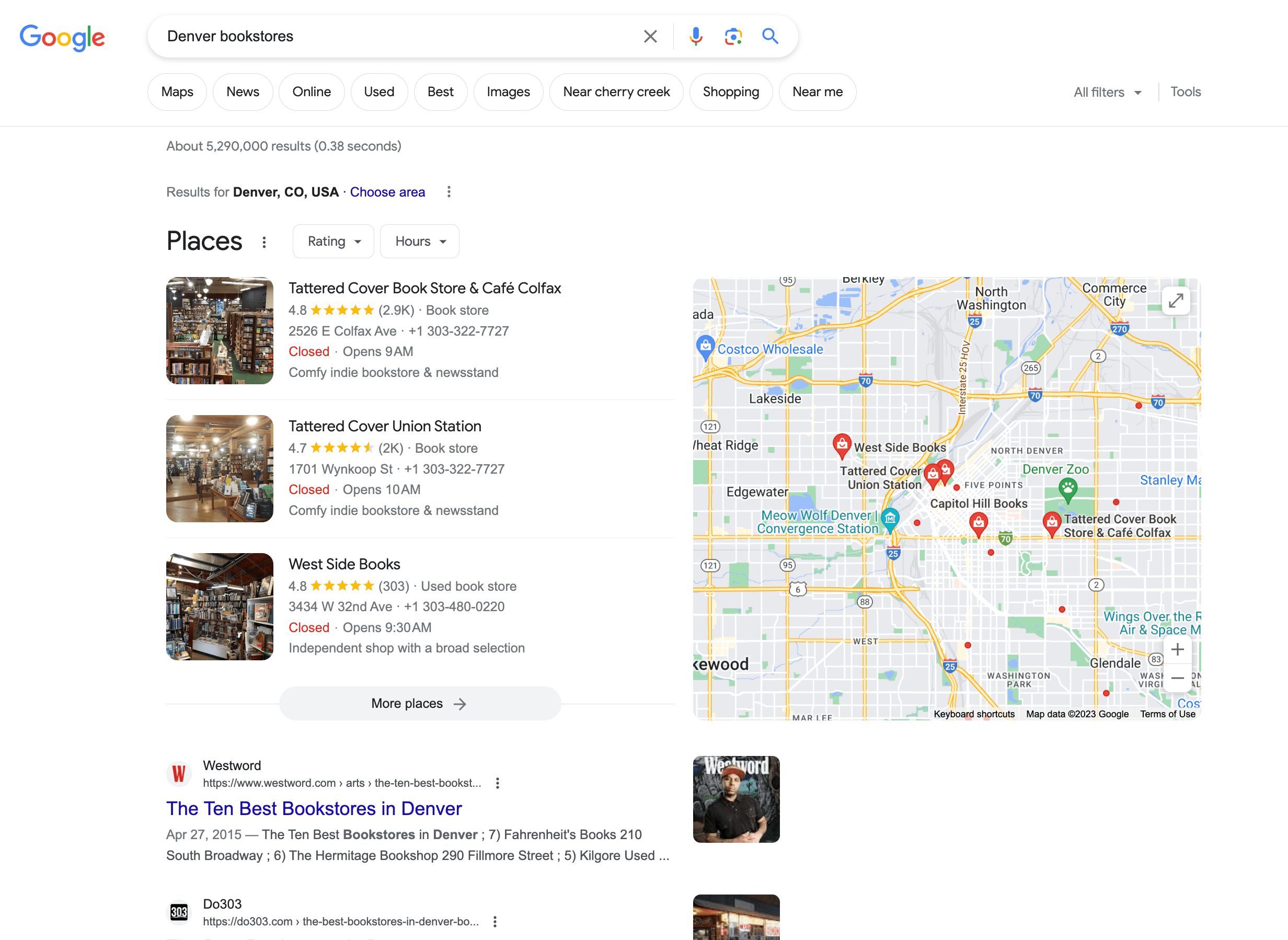Select the Near cherry creek chip
Screen dimensions: 1288x940
click(x=616, y=92)
